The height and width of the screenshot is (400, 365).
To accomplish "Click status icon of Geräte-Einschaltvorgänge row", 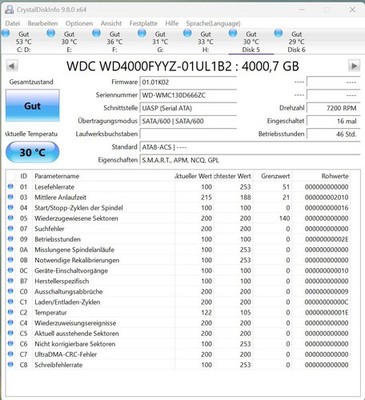I will (x=11, y=270).
